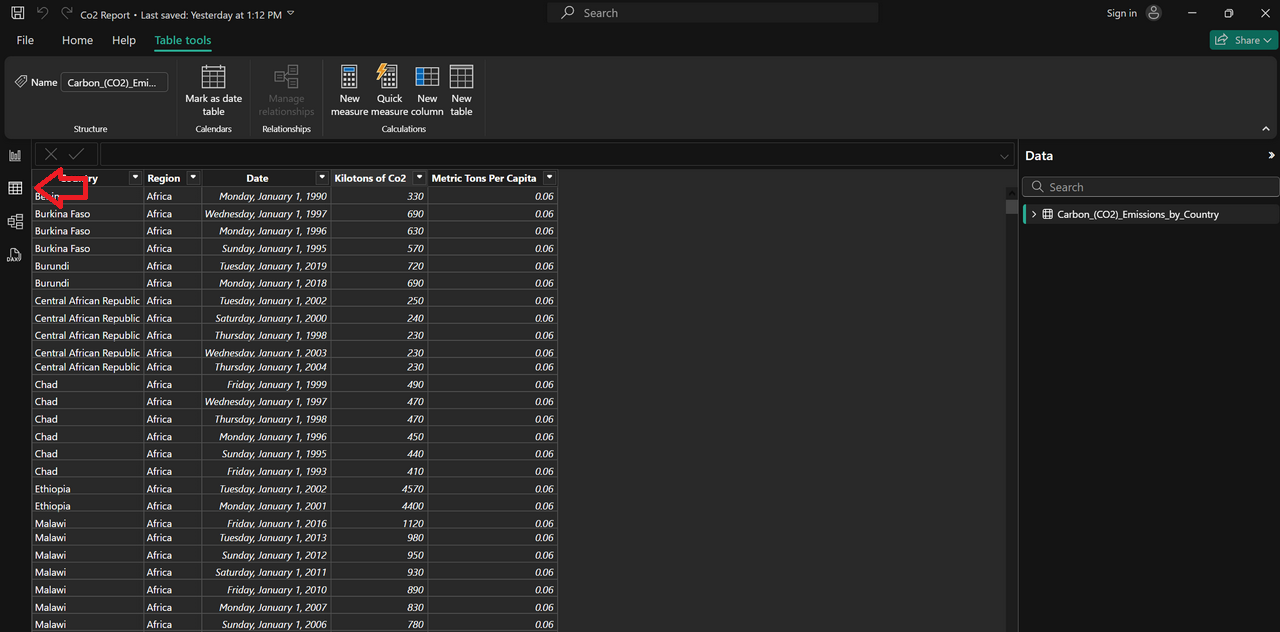Click the Kilotons value 4570
This screenshot has width=1280, height=632.
pyautogui.click(x=412, y=489)
